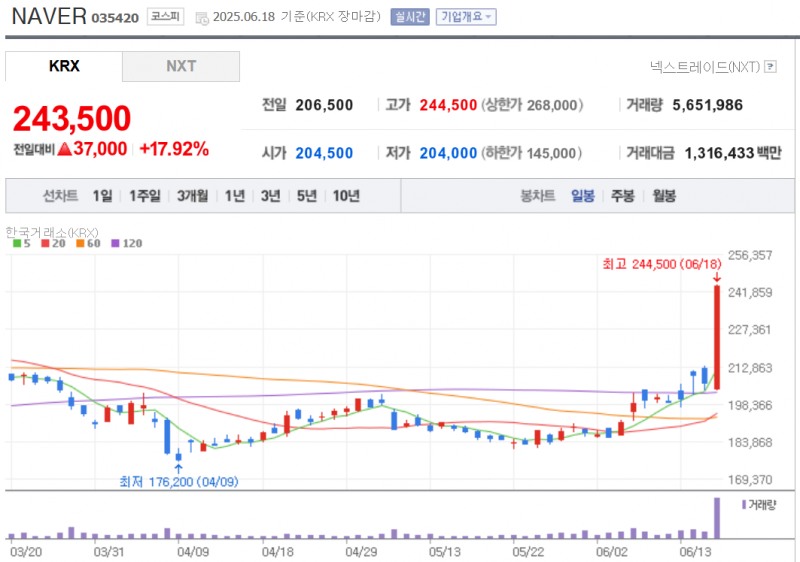The image size is (800, 562).
Task: Click the 05/13 date axis label
Action: (x=444, y=552)
